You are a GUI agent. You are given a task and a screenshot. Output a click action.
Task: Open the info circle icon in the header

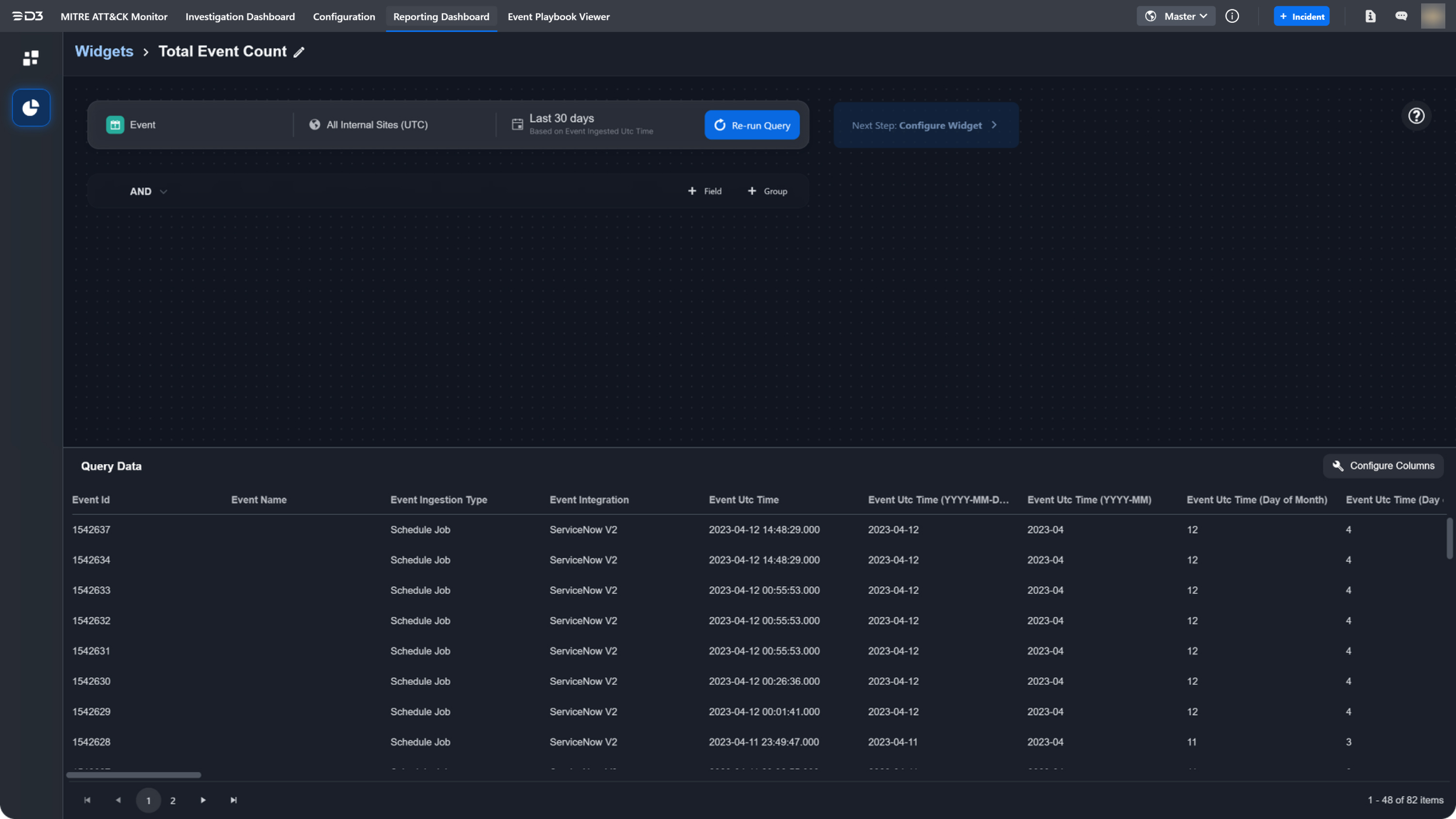point(1232,16)
